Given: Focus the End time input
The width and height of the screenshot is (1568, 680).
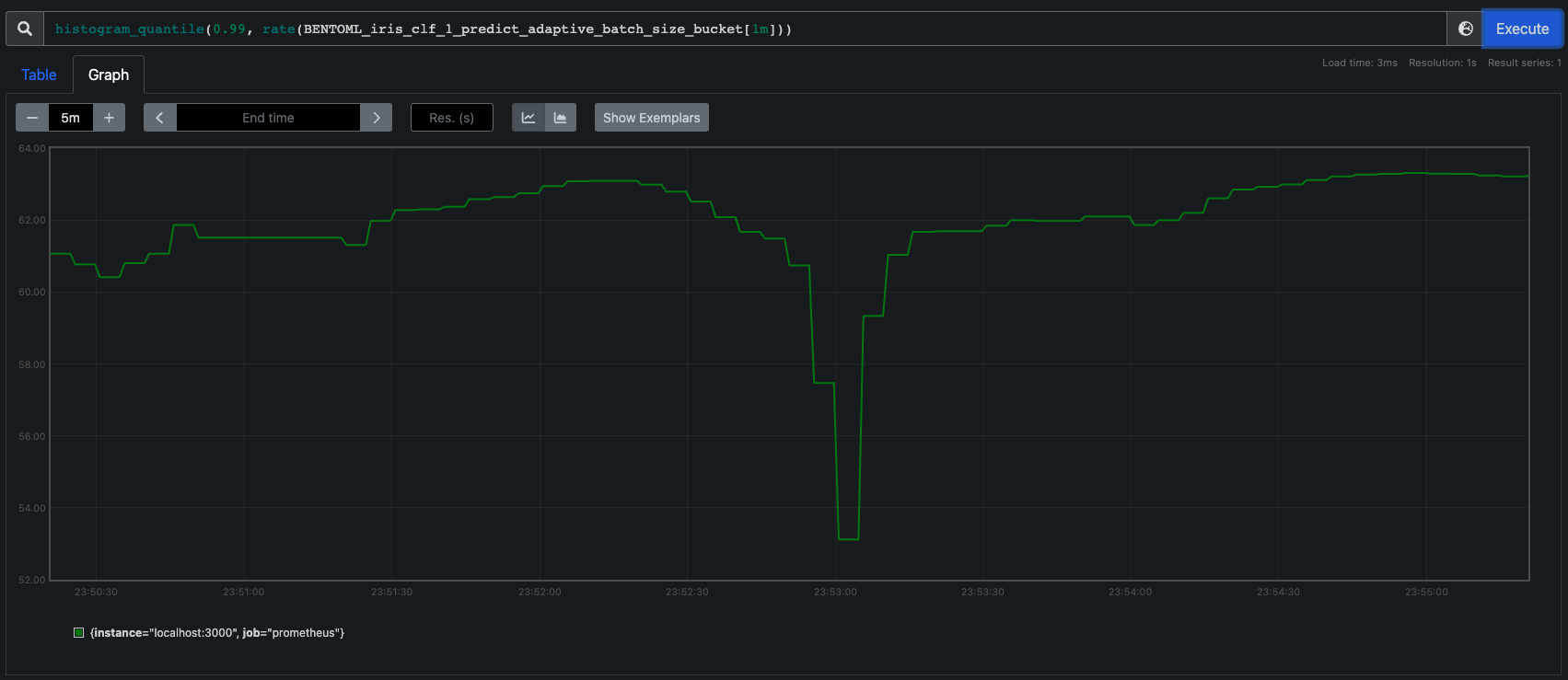Looking at the screenshot, I should [x=268, y=118].
